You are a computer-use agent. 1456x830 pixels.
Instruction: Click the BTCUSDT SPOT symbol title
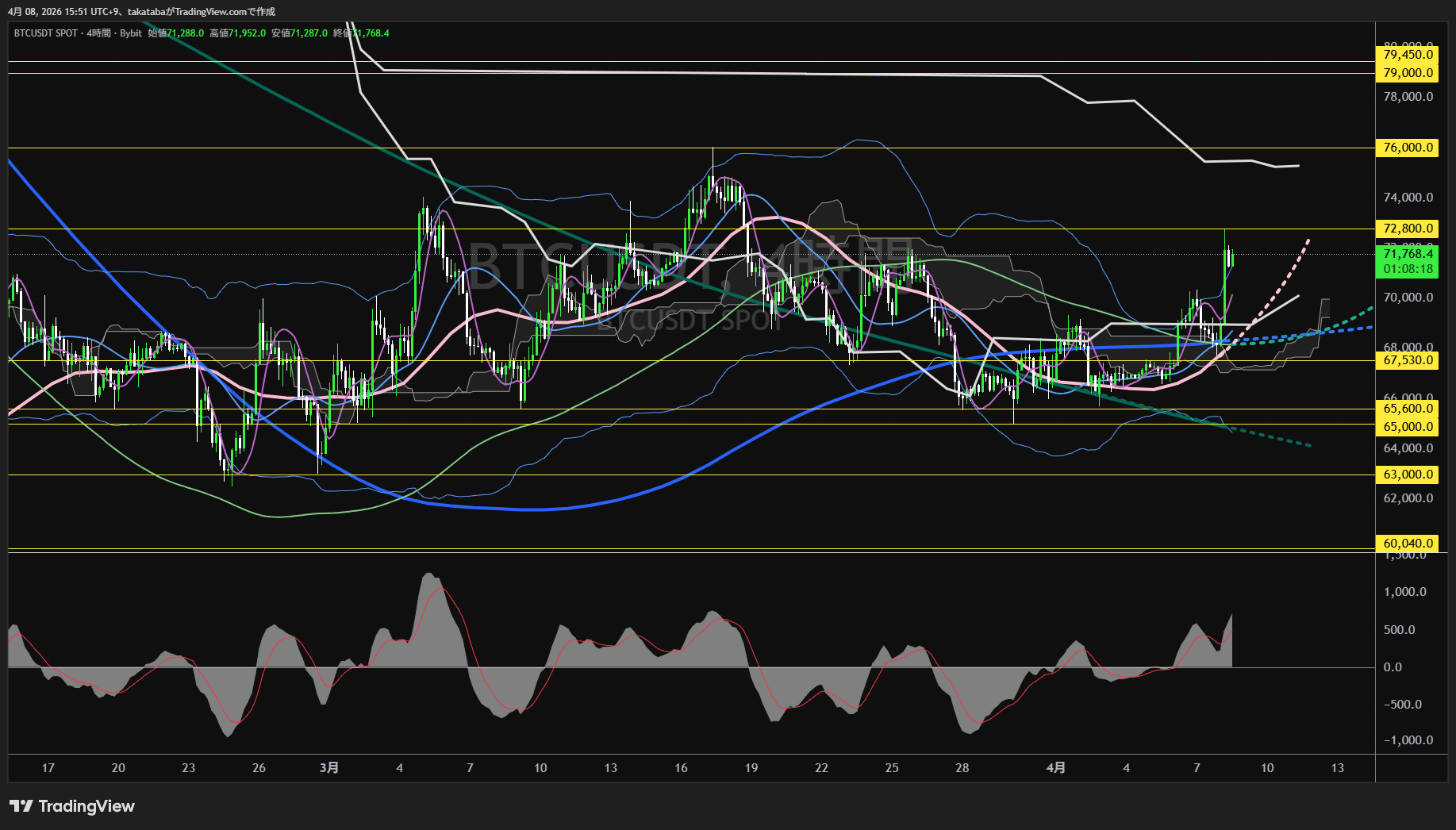(x=46, y=33)
